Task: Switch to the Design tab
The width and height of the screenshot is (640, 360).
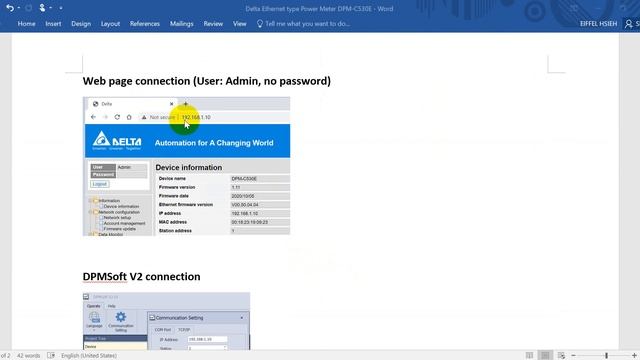Action: 81,24
